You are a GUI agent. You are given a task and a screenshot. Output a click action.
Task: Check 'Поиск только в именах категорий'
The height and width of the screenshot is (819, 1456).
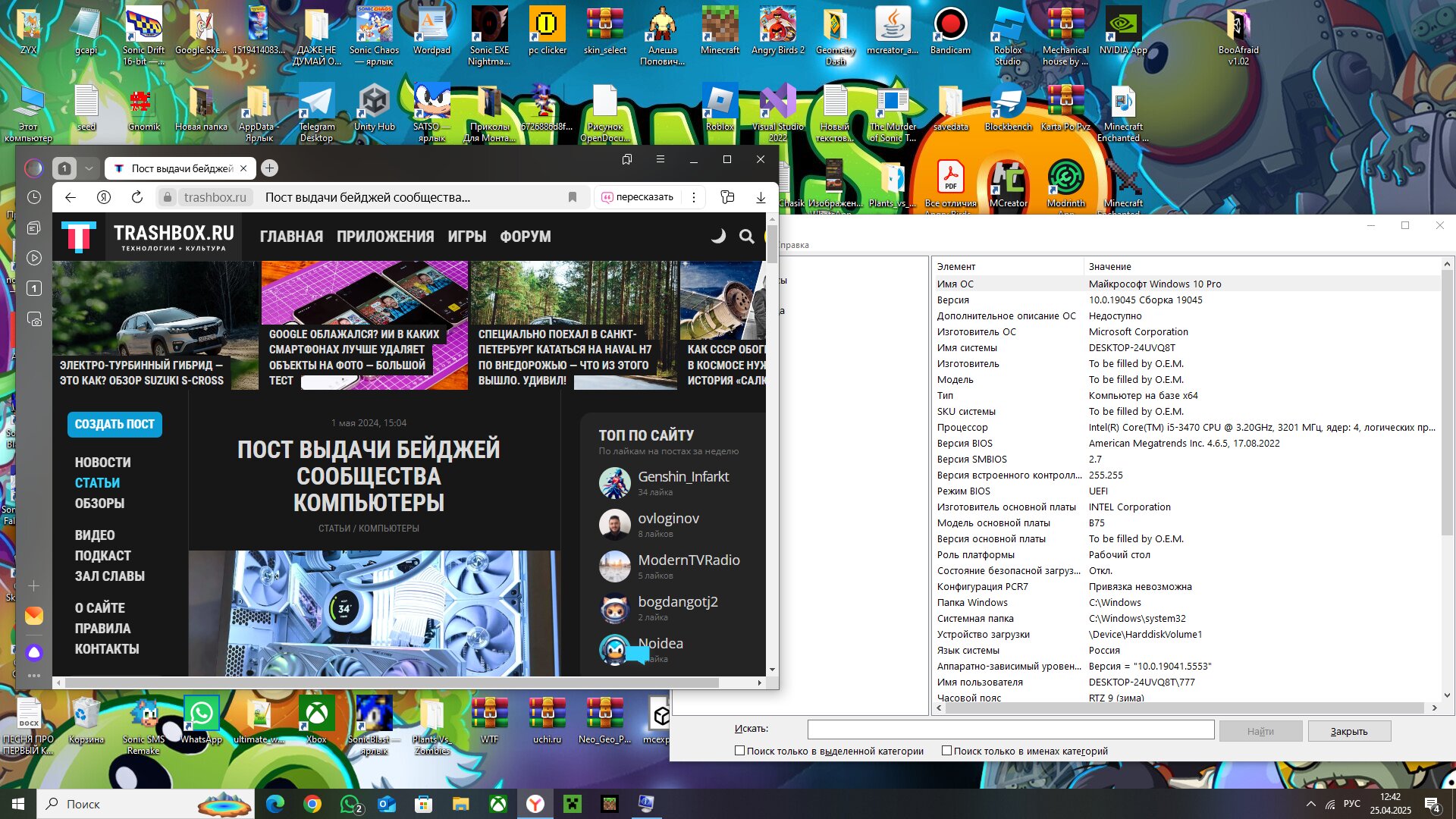click(x=946, y=751)
